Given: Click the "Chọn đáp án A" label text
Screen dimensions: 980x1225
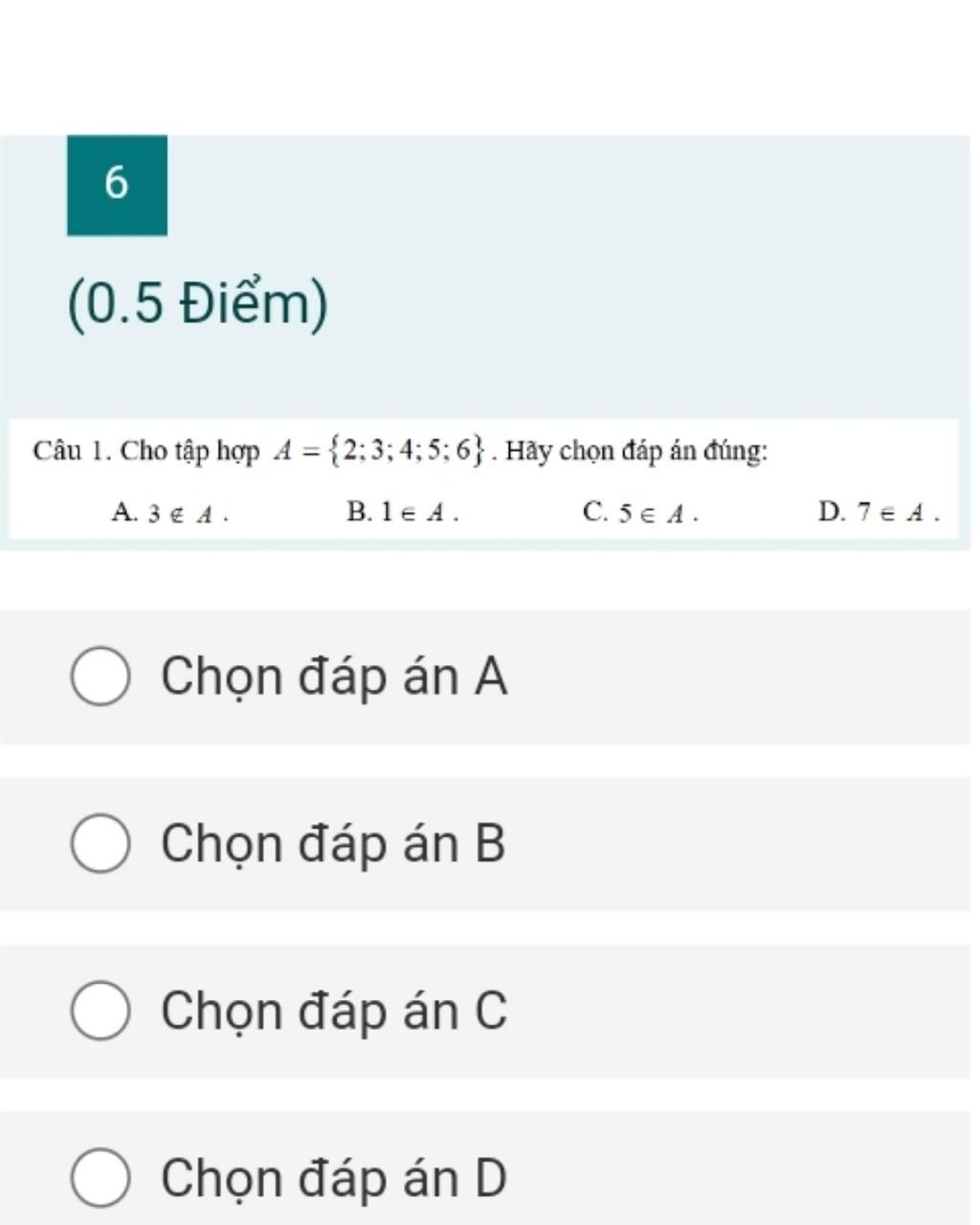Looking at the screenshot, I should pyautogui.click(x=334, y=677).
